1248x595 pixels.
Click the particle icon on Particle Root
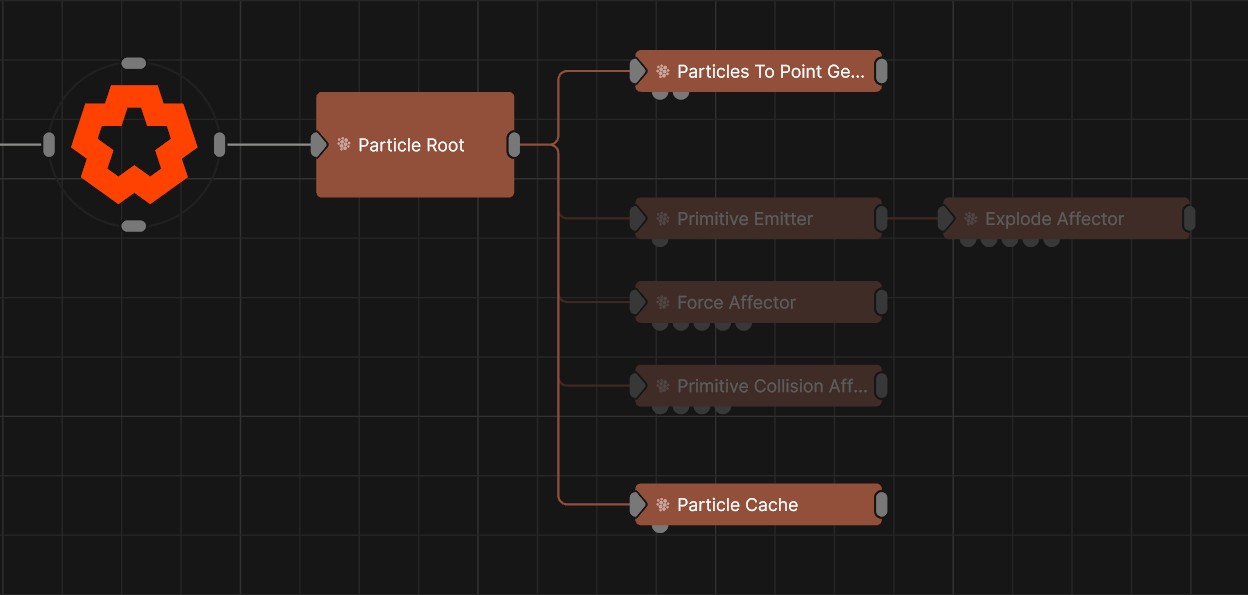pos(344,145)
